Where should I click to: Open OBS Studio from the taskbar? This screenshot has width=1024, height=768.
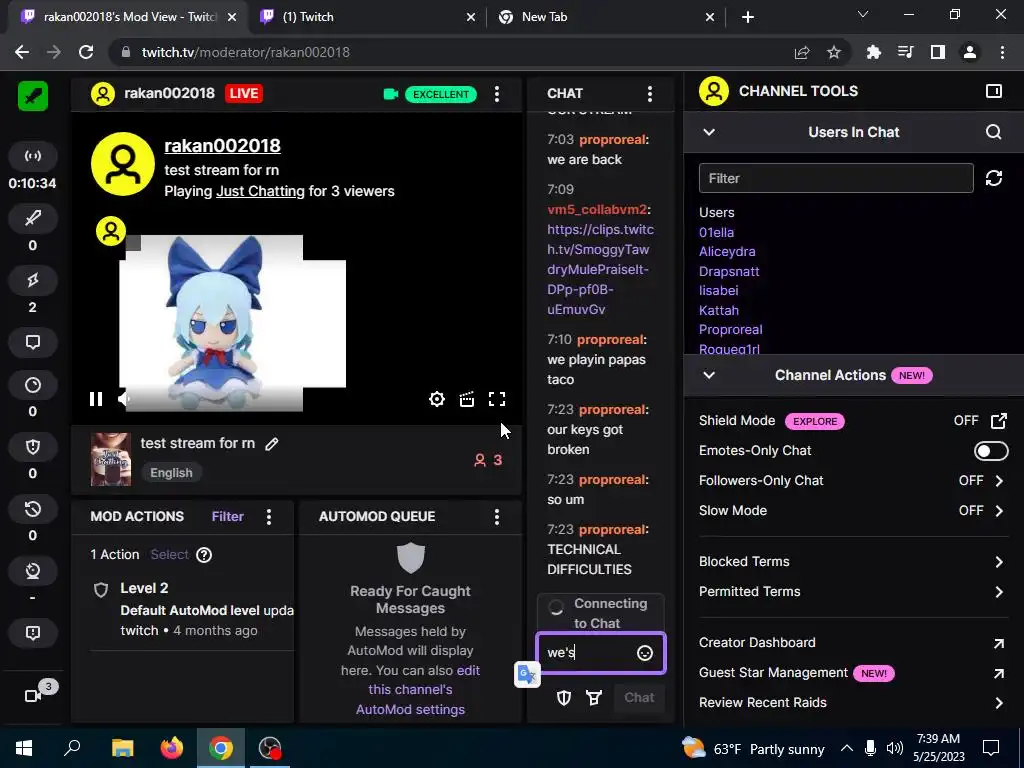tap(270, 748)
